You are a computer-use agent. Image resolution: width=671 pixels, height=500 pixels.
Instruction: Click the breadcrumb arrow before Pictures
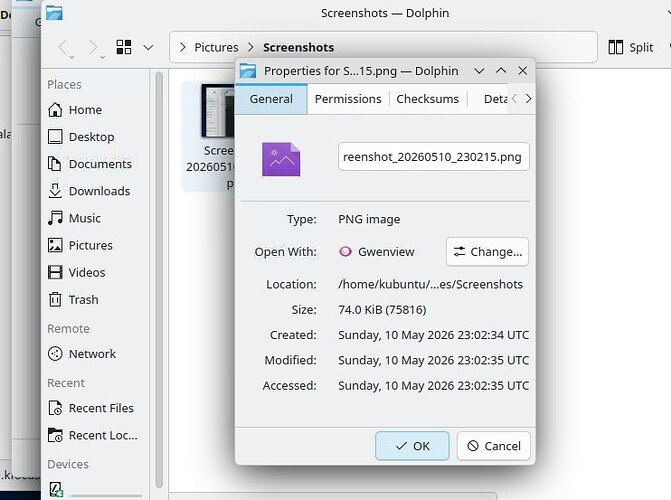pos(183,47)
